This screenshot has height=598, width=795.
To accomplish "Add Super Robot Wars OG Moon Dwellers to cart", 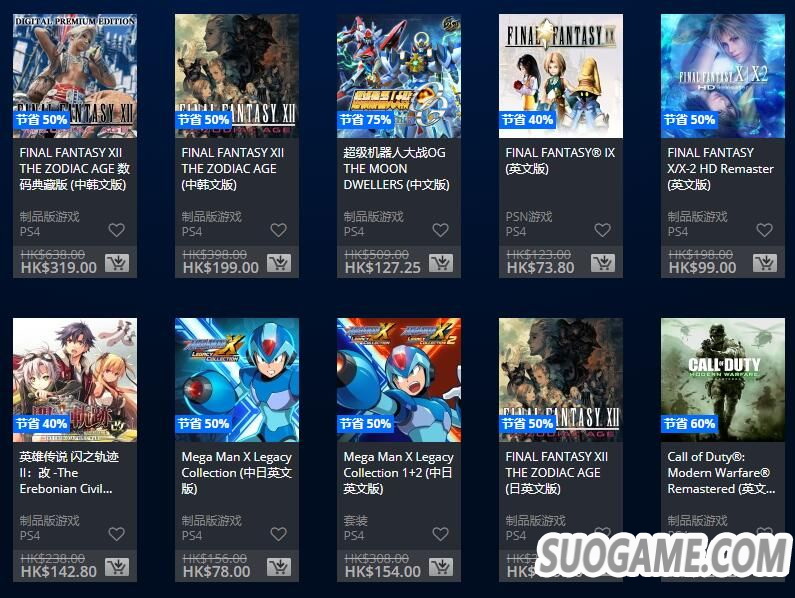I will coord(441,263).
